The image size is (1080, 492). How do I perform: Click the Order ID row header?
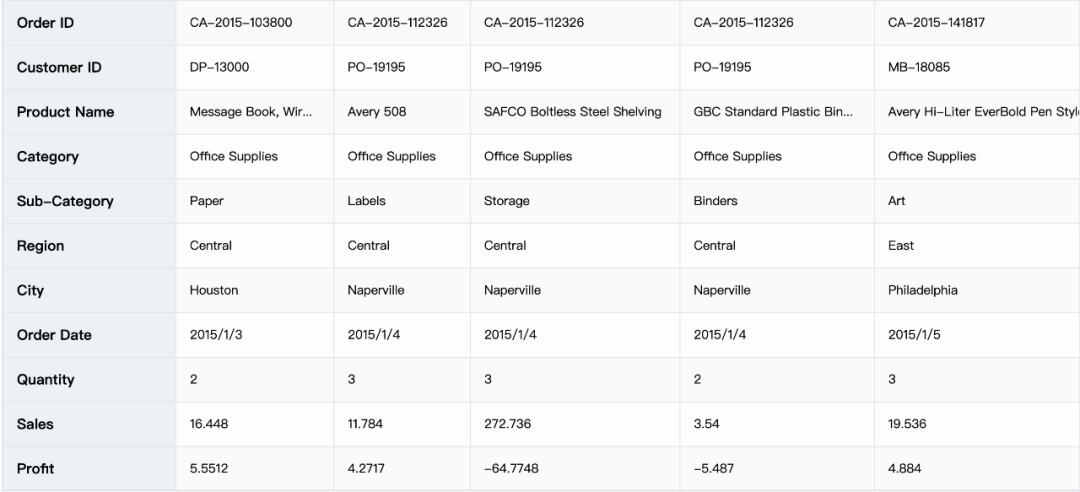[x=45, y=23]
